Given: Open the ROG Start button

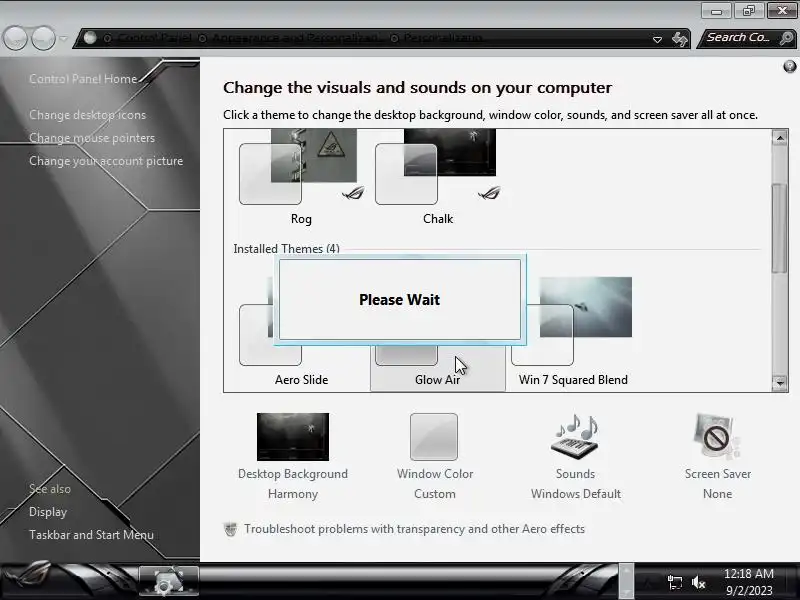Looking at the screenshot, I should click(28, 580).
